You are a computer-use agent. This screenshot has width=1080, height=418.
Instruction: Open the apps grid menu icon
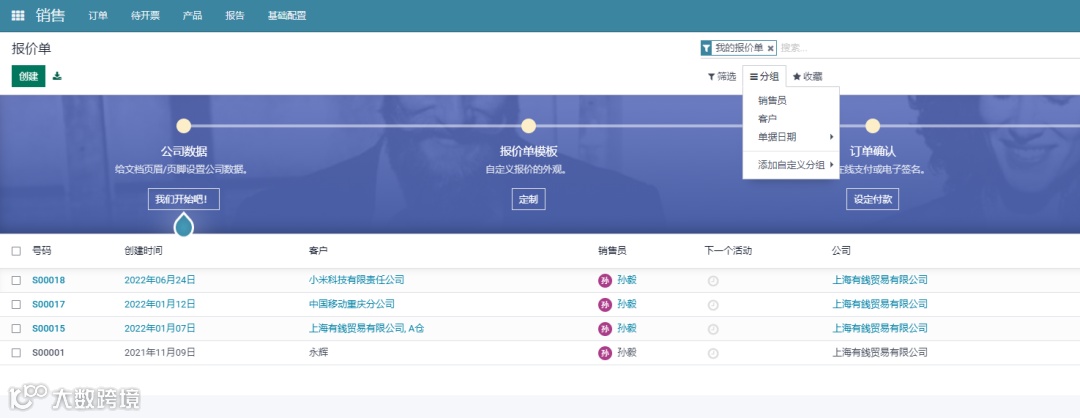coord(18,15)
